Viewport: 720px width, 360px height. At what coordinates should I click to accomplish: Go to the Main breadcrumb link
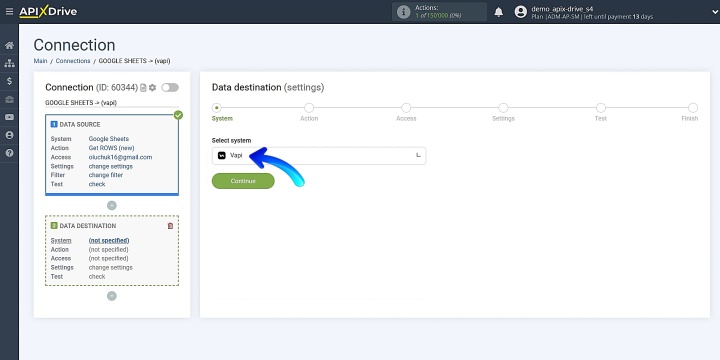click(40, 61)
